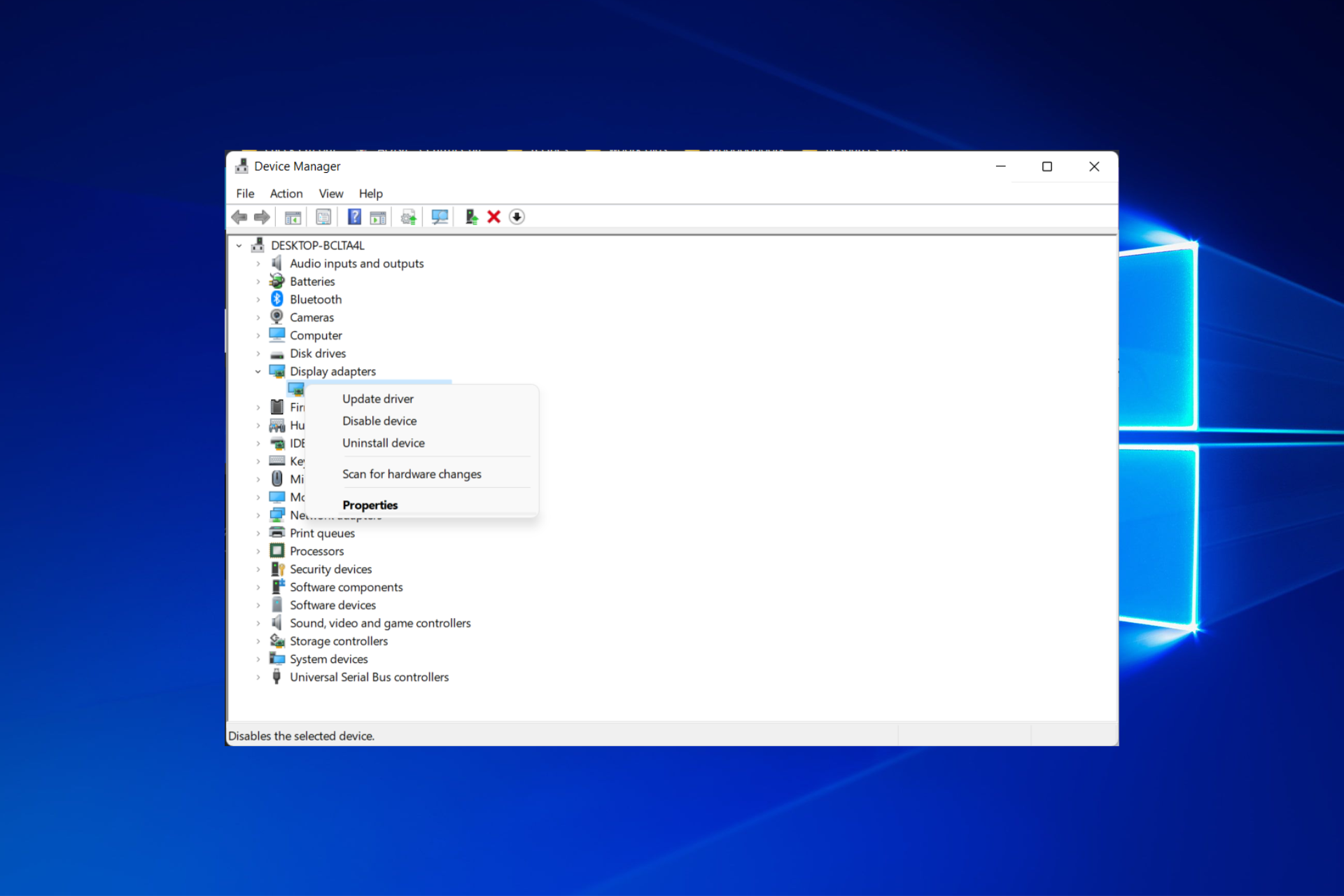Click the Cameras webcam icon
The image size is (1344, 896).
[277, 317]
